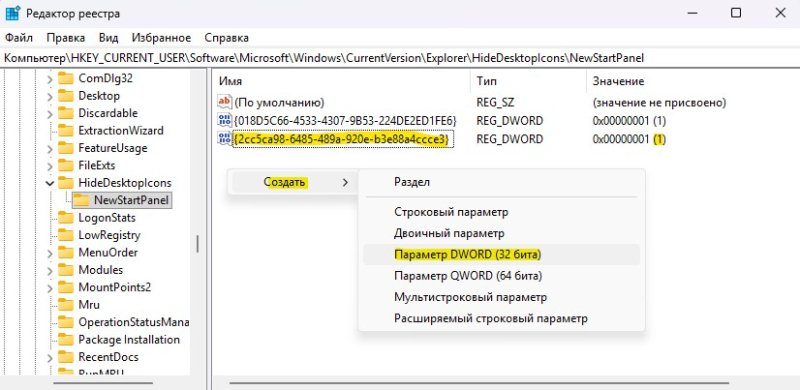The height and width of the screenshot is (390, 800).
Task: Click the string value icon of (По умолчанию)
Action: 224,102
